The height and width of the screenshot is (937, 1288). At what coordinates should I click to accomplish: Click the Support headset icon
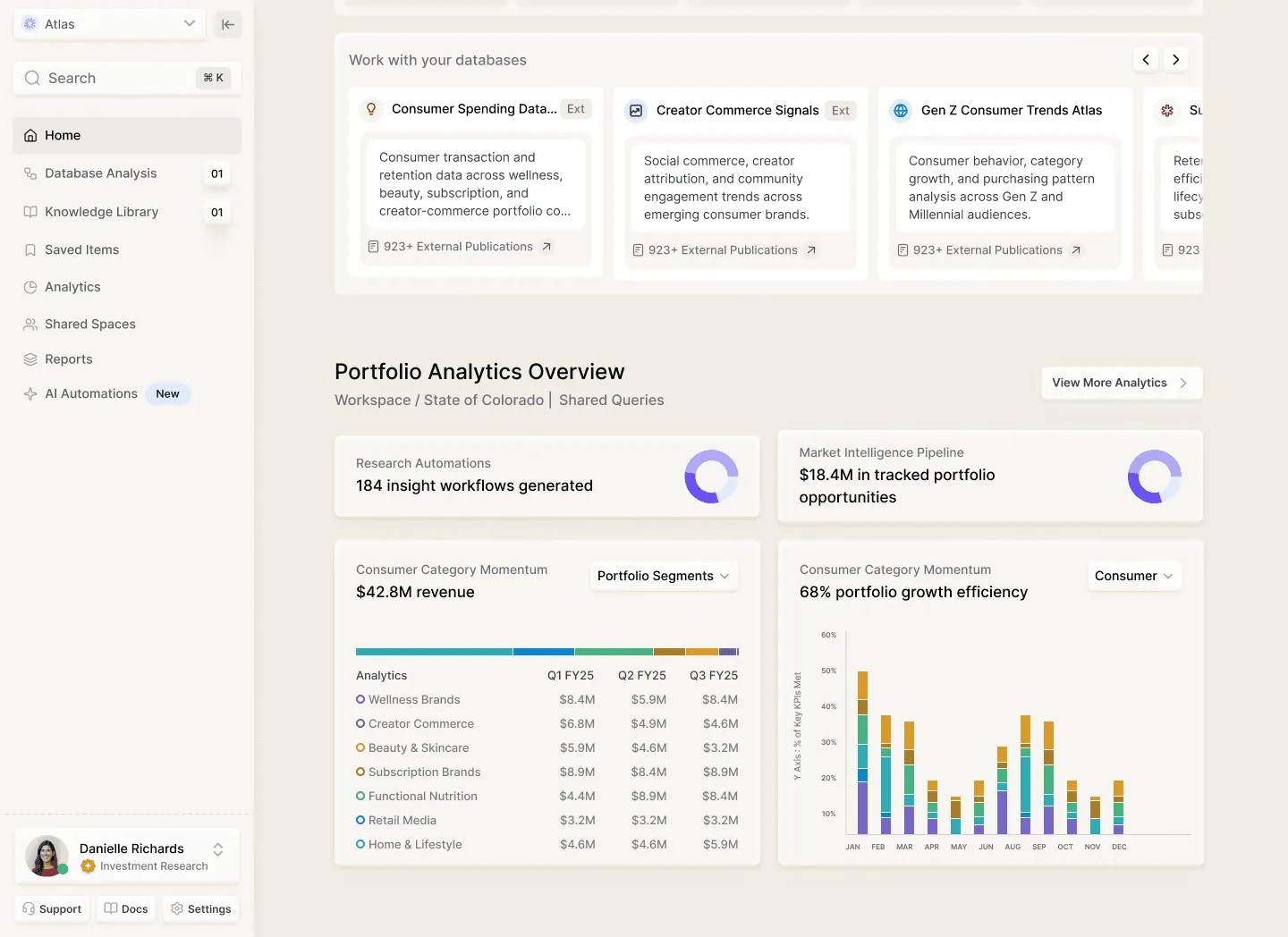pos(29,908)
